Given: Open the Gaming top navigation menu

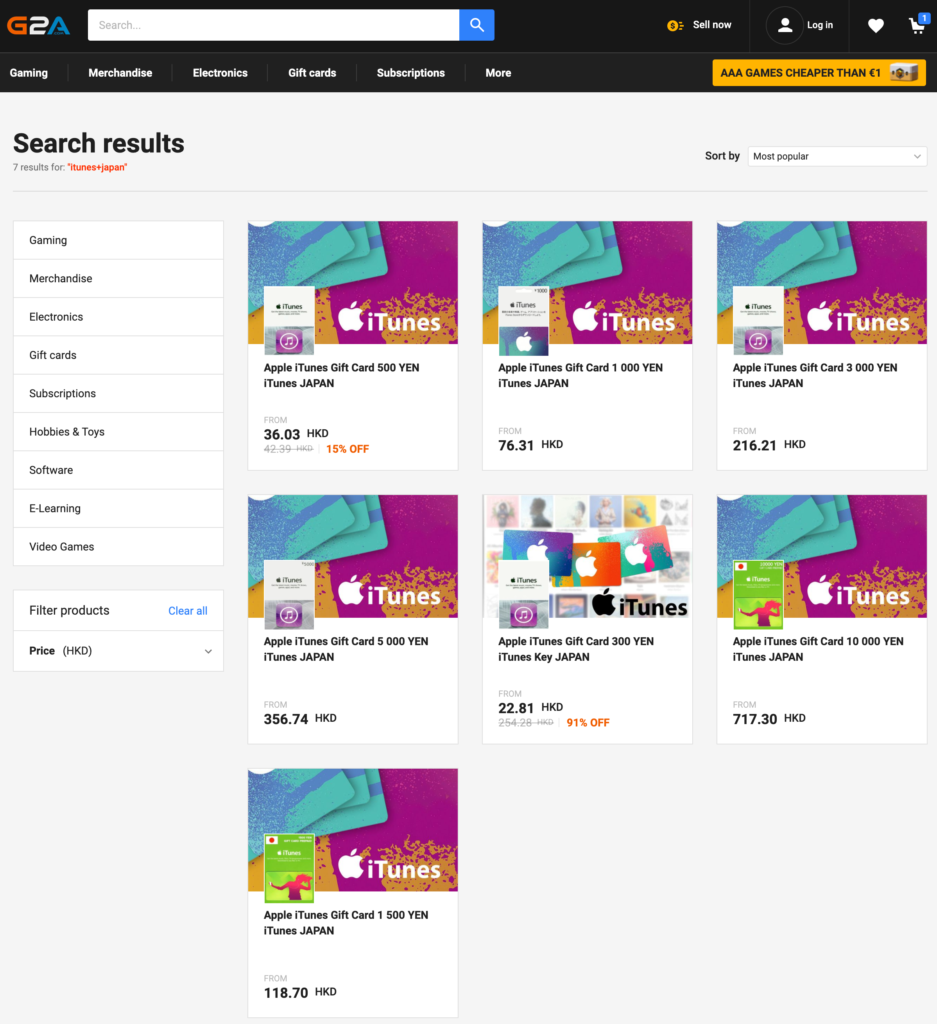Looking at the screenshot, I should pyautogui.click(x=29, y=72).
